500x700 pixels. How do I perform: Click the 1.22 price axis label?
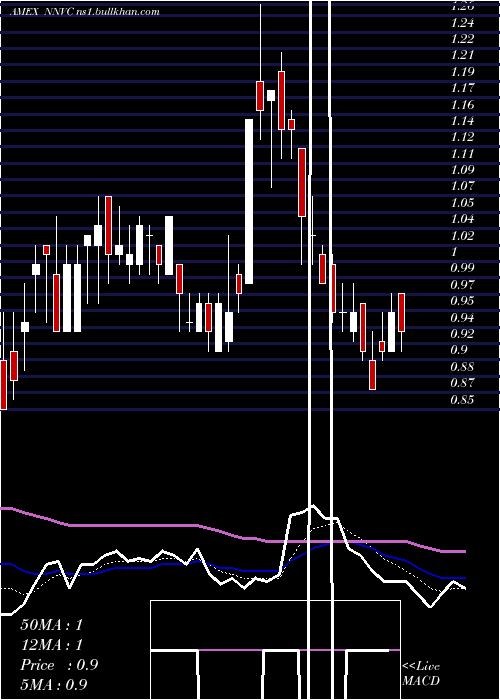click(462, 38)
